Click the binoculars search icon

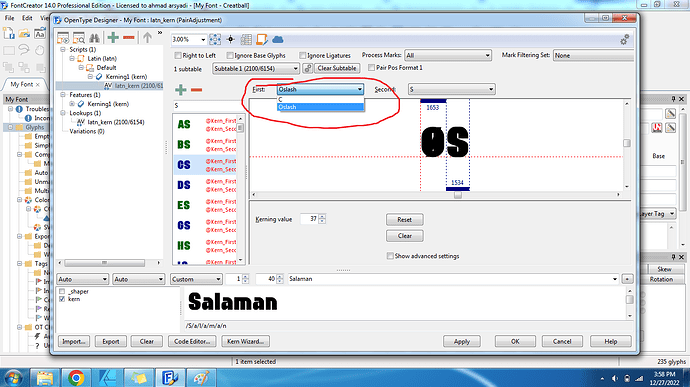point(94,38)
